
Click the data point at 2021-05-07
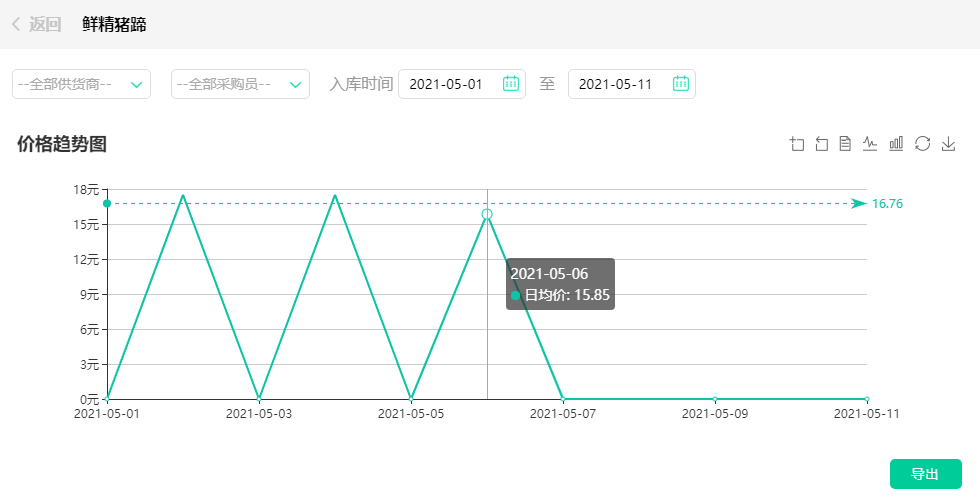(x=563, y=399)
